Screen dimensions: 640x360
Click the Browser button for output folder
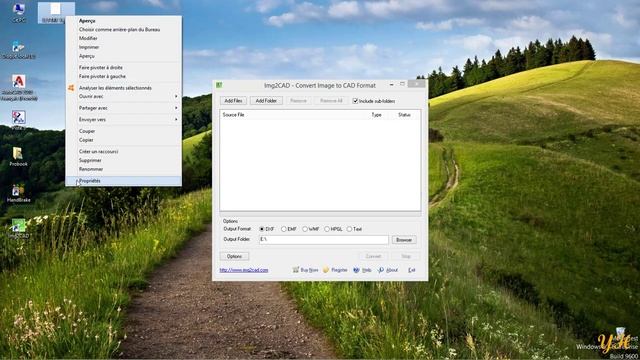tap(404, 240)
